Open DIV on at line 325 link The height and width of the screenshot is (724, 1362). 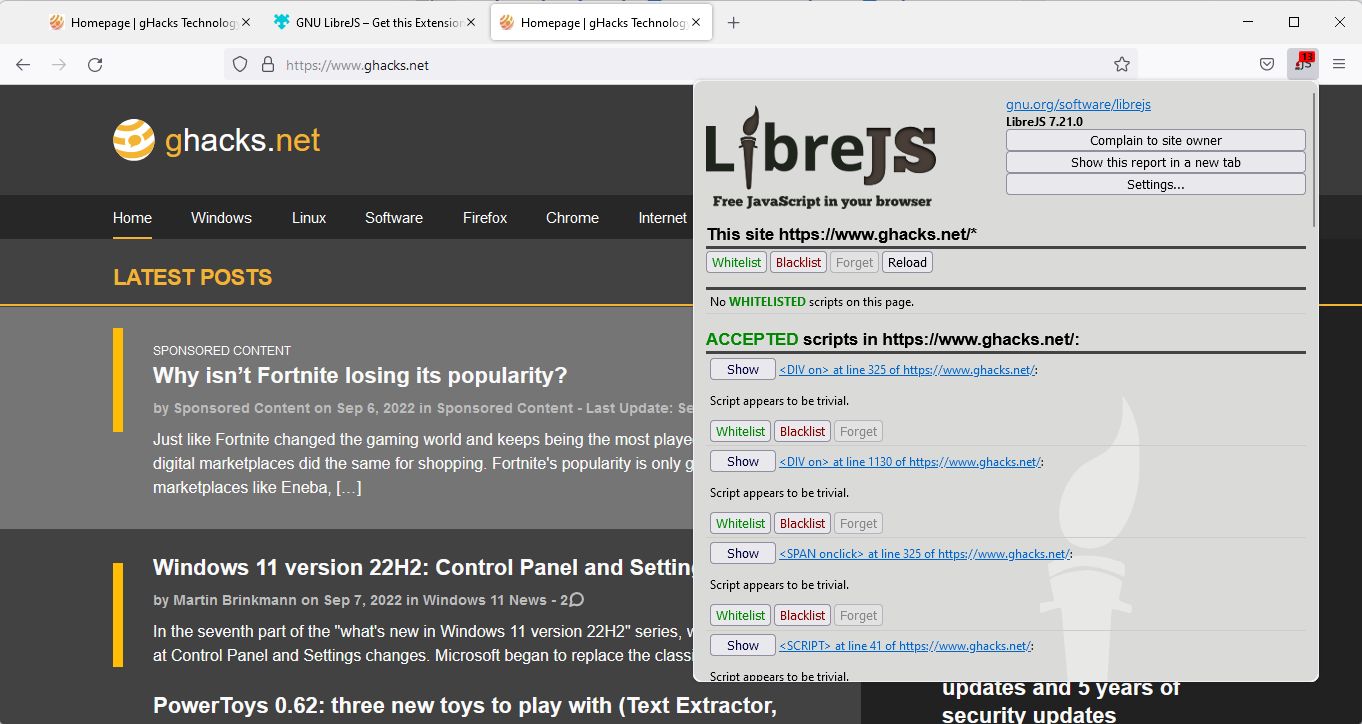coord(907,370)
